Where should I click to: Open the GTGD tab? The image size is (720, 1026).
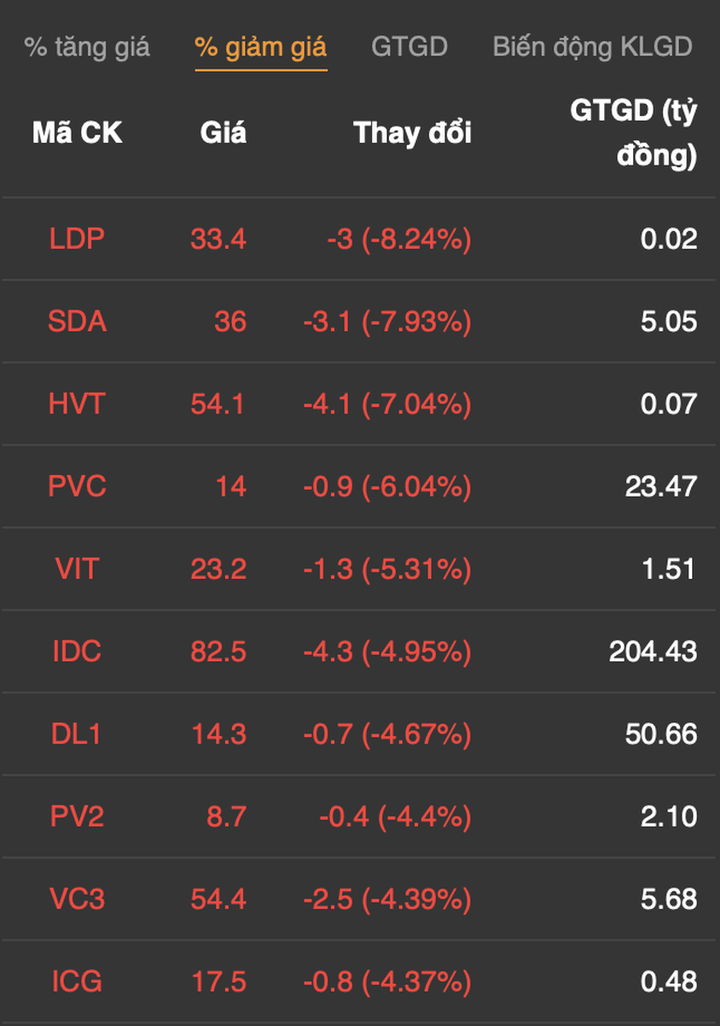(x=409, y=47)
